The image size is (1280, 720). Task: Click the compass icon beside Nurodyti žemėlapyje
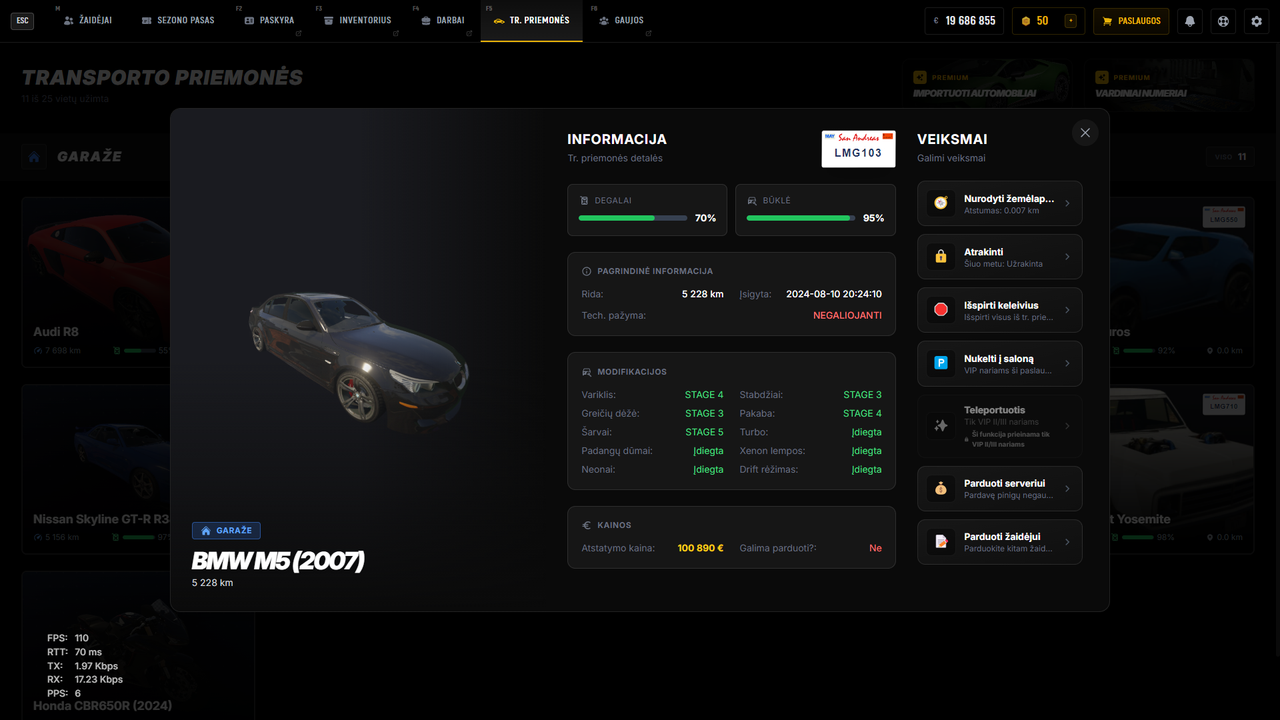point(940,203)
